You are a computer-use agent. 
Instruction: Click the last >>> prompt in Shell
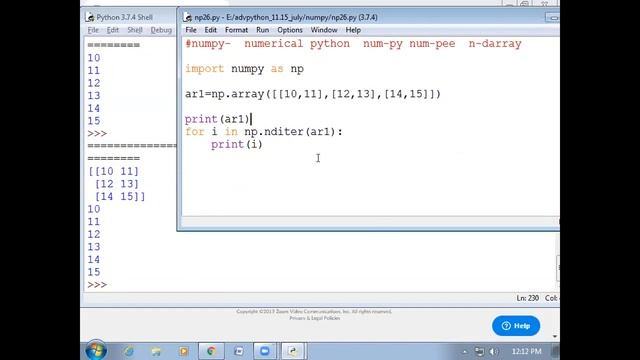coord(97,284)
